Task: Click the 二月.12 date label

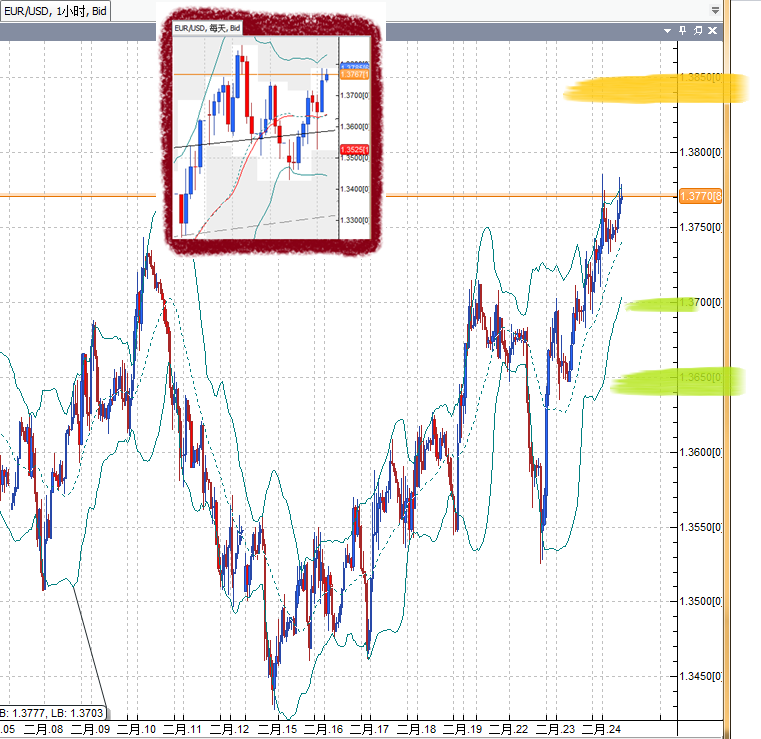Action: pyautogui.click(x=229, y=729)
